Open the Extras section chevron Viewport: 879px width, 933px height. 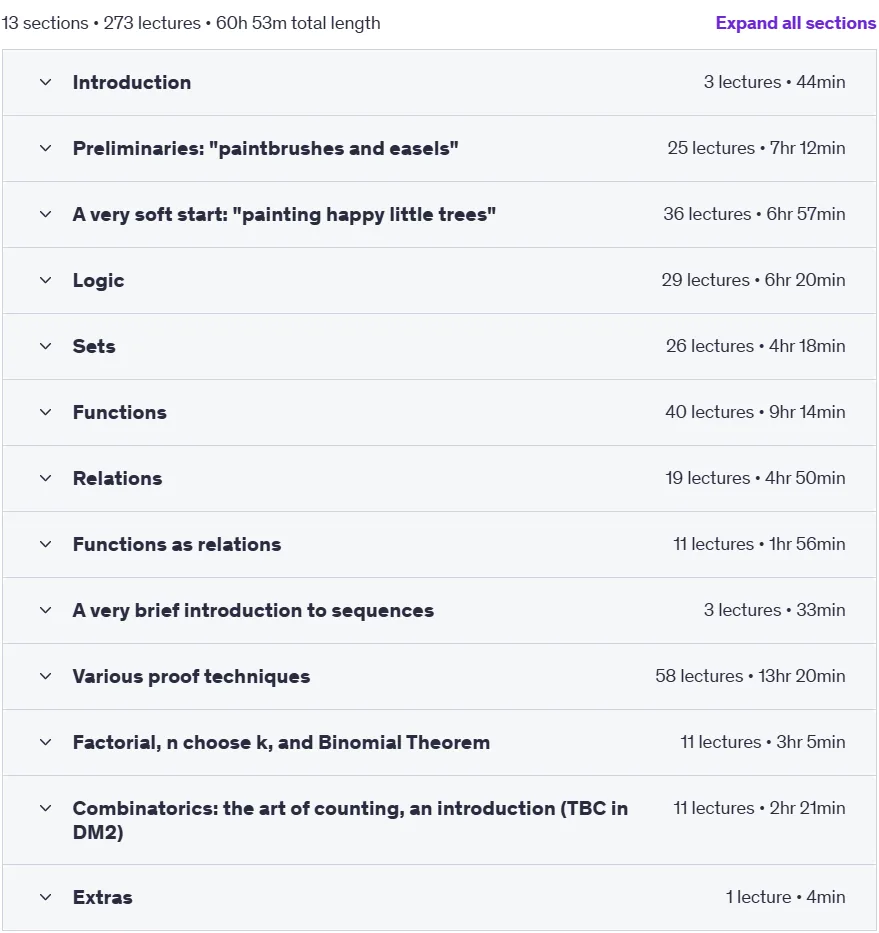(46, 897)
